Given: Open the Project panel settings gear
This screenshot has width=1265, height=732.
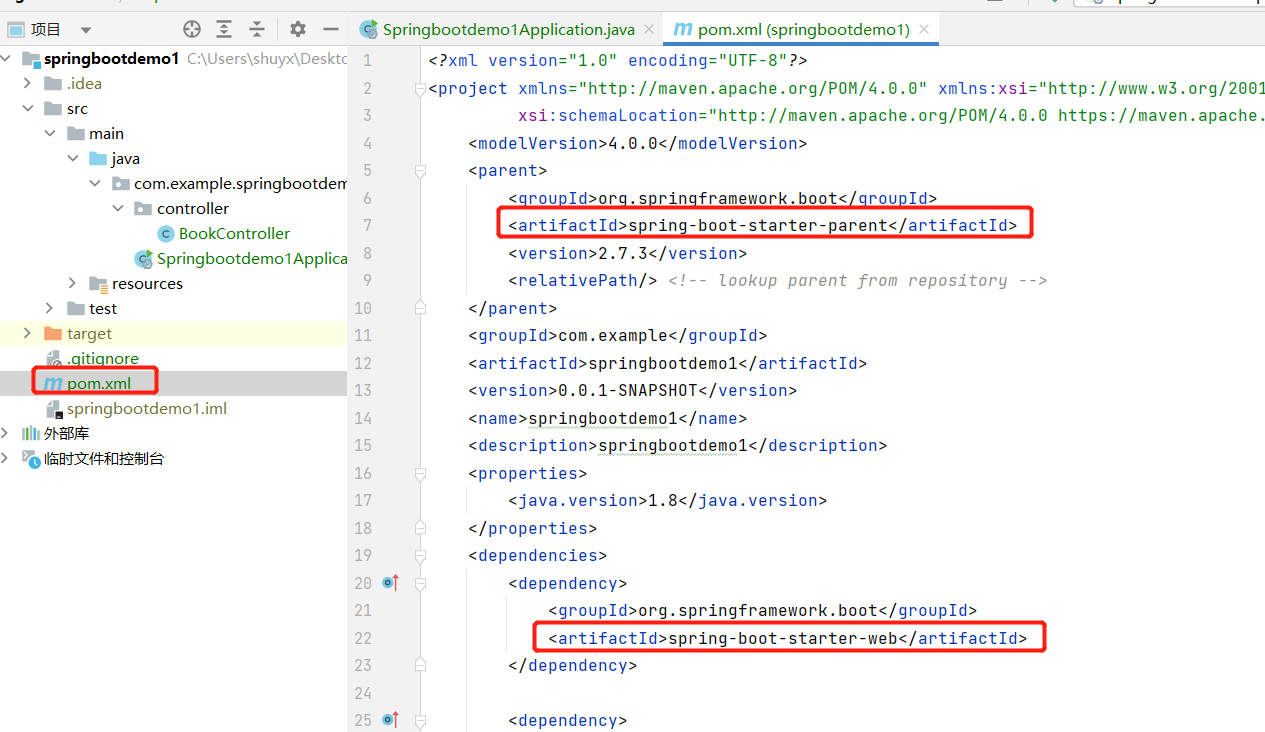Looking at the screenshot, I should pos(297,29).
